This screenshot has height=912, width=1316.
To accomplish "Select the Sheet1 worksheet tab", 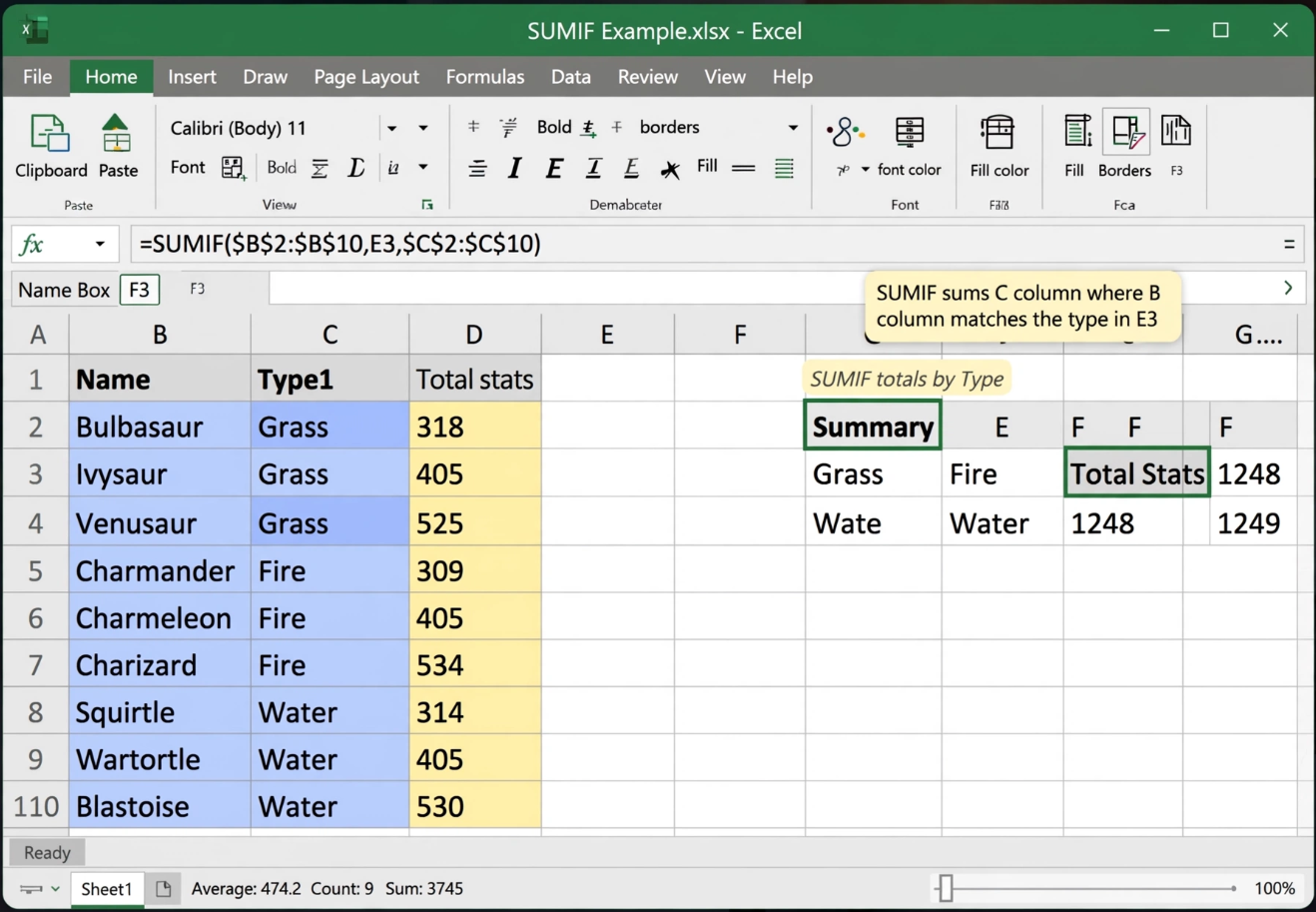I will 107,888.
